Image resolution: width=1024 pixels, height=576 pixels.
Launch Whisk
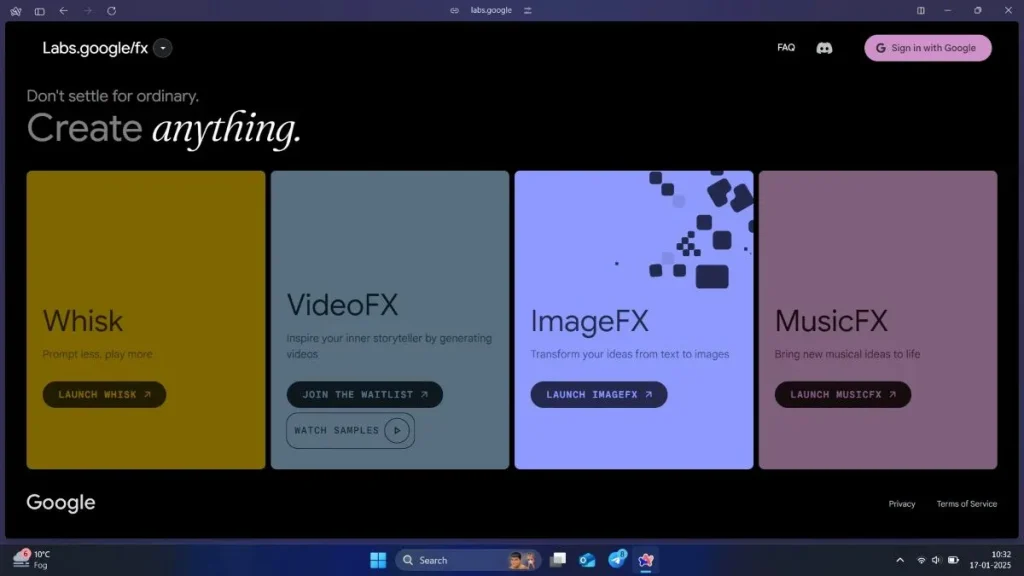[104, 394]
